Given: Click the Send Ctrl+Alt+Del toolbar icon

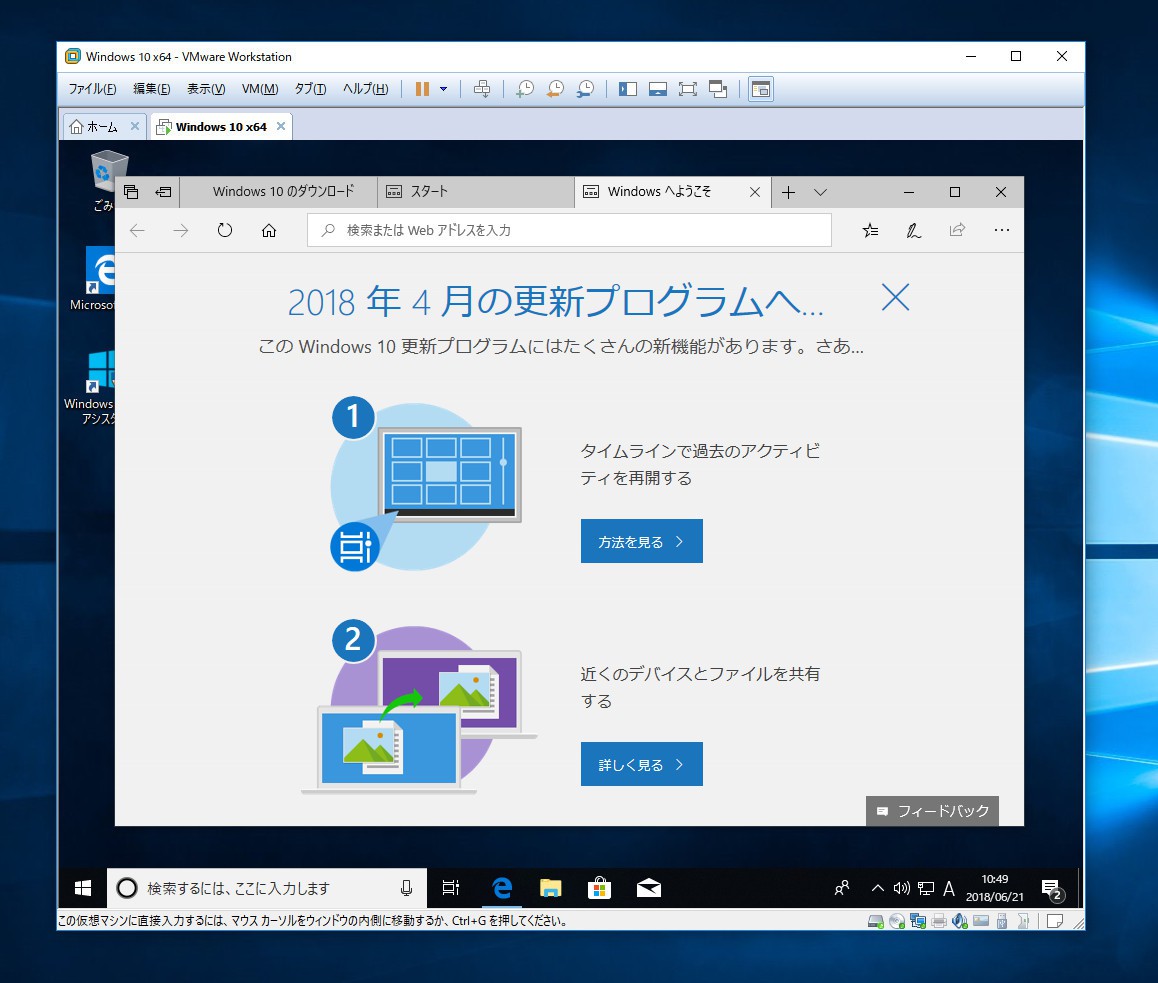Looking at the screenshot, I should [481, 89].
